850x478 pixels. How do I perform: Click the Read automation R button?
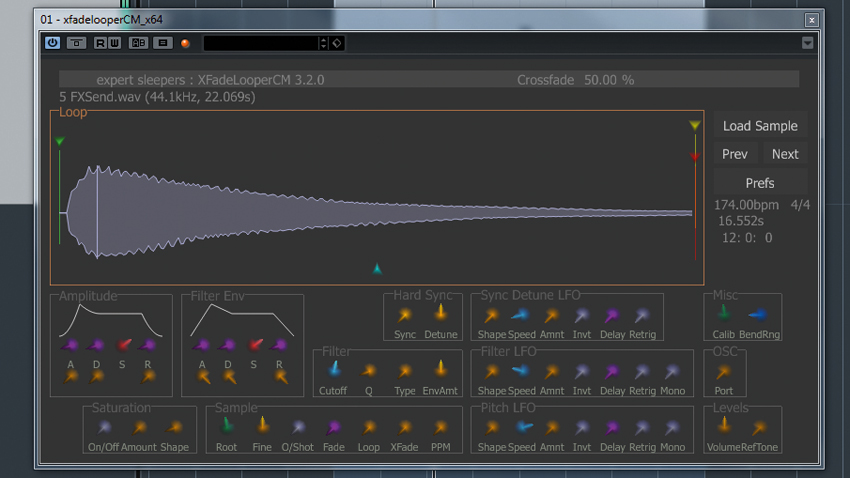(x=100, y=43)
